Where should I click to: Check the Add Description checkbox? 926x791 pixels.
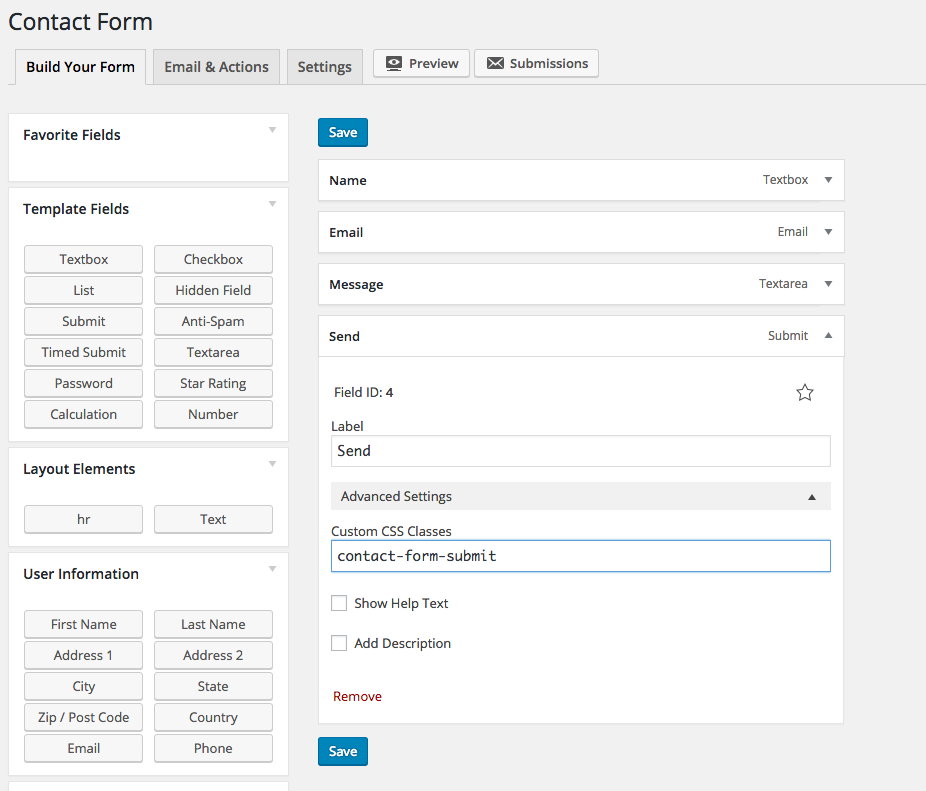tap(339, 643)
